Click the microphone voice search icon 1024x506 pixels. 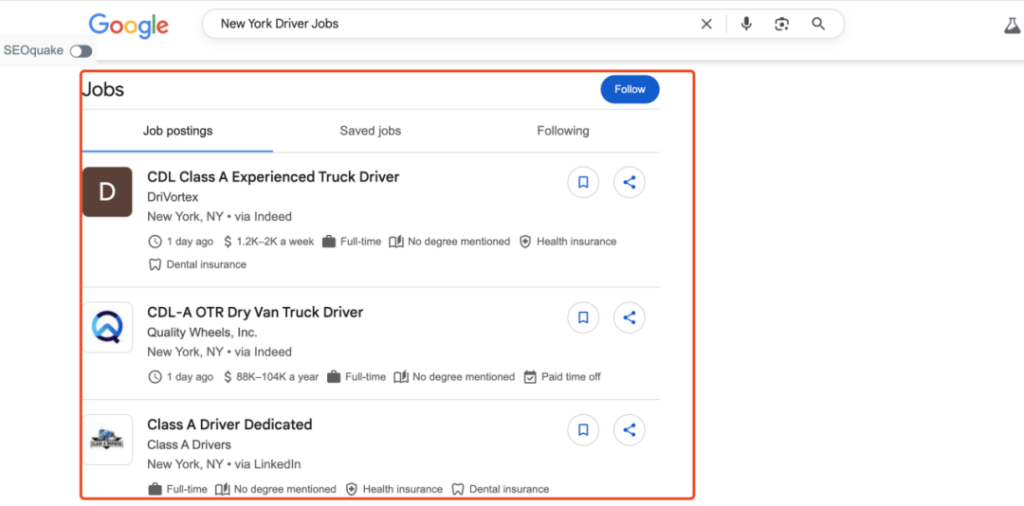[746, 24]
